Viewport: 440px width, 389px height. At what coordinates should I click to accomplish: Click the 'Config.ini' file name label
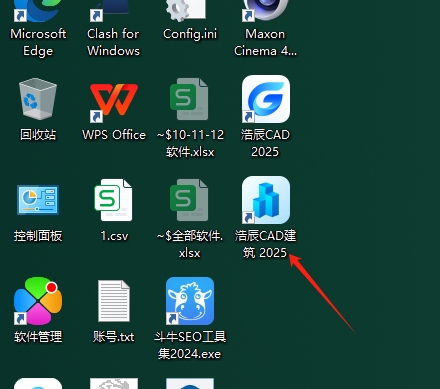190,34
